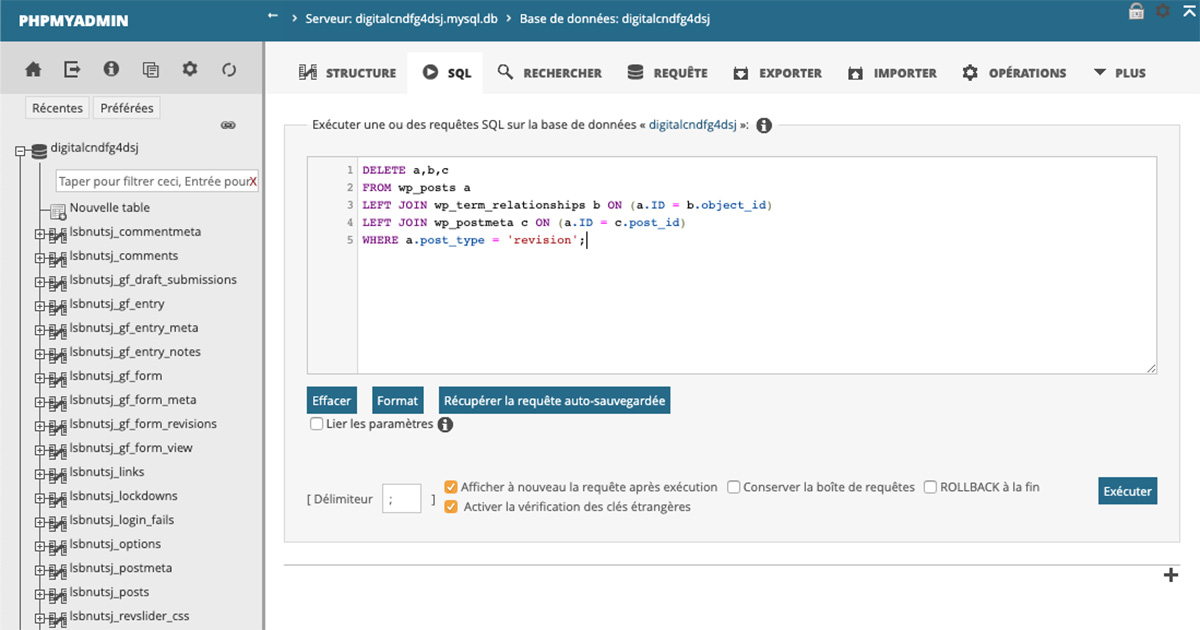1200x630 pixels.
Task: Expand lsbnutsj_commentmeta table node
Action: 40,234
